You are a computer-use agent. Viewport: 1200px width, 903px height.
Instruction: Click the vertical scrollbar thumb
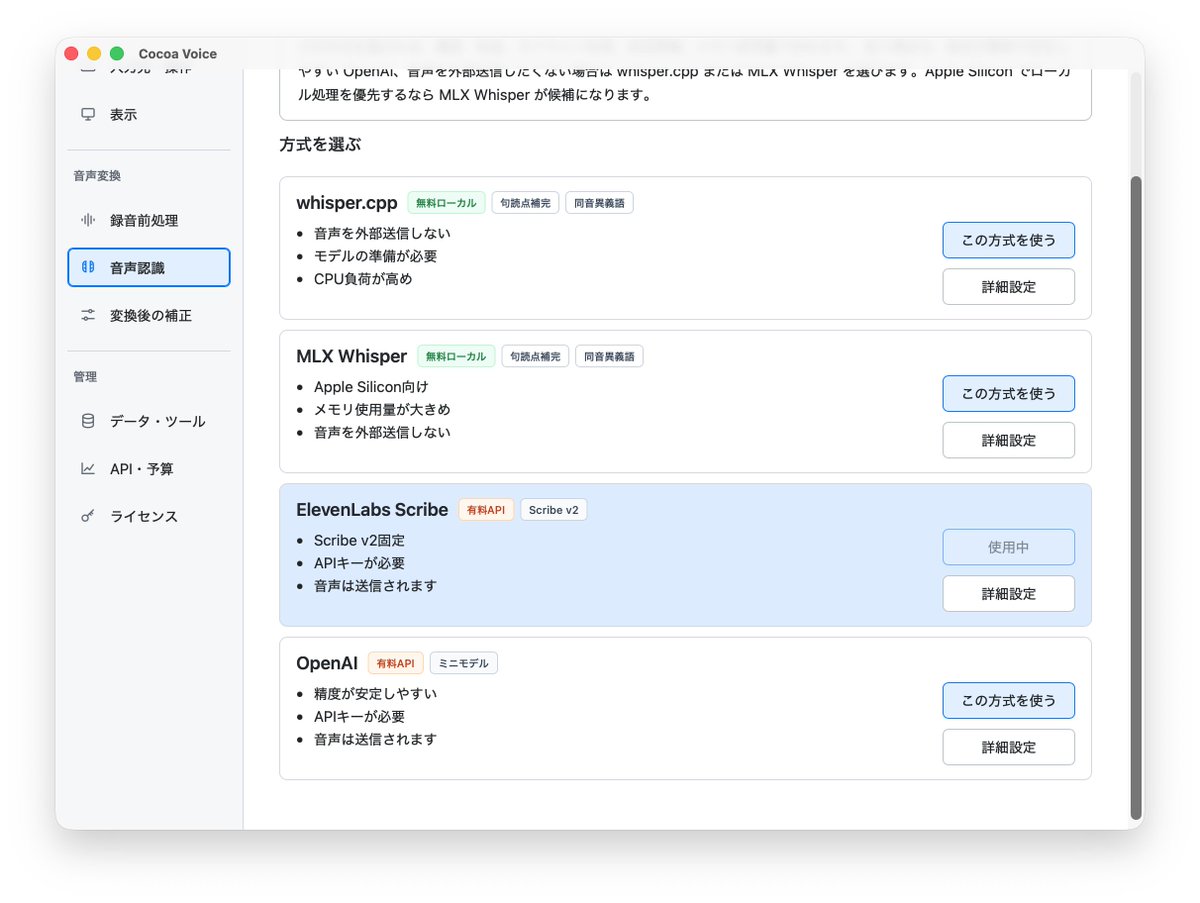point(1135,497)
